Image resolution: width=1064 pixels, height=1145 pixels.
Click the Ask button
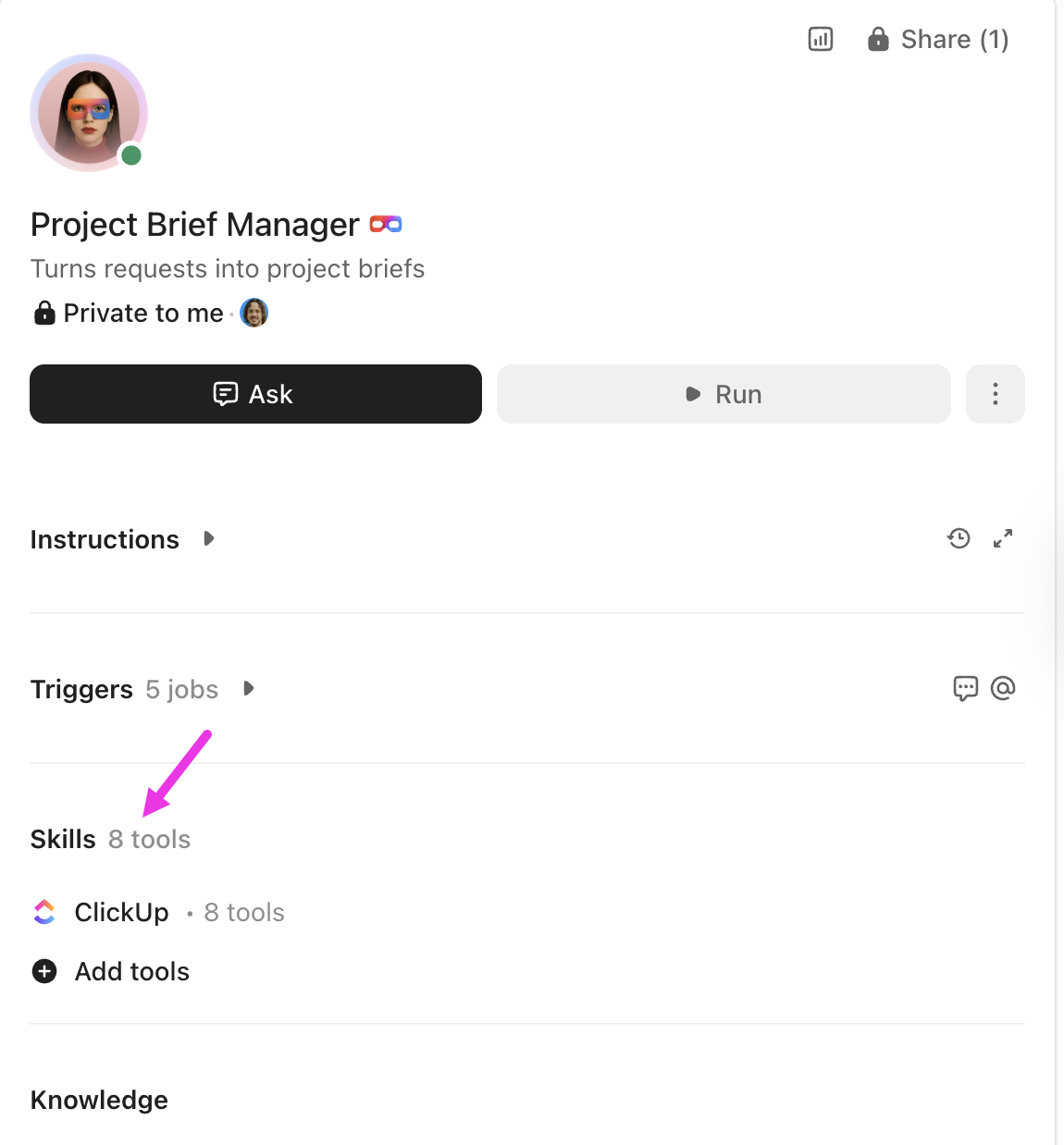(x=255, y=394)
